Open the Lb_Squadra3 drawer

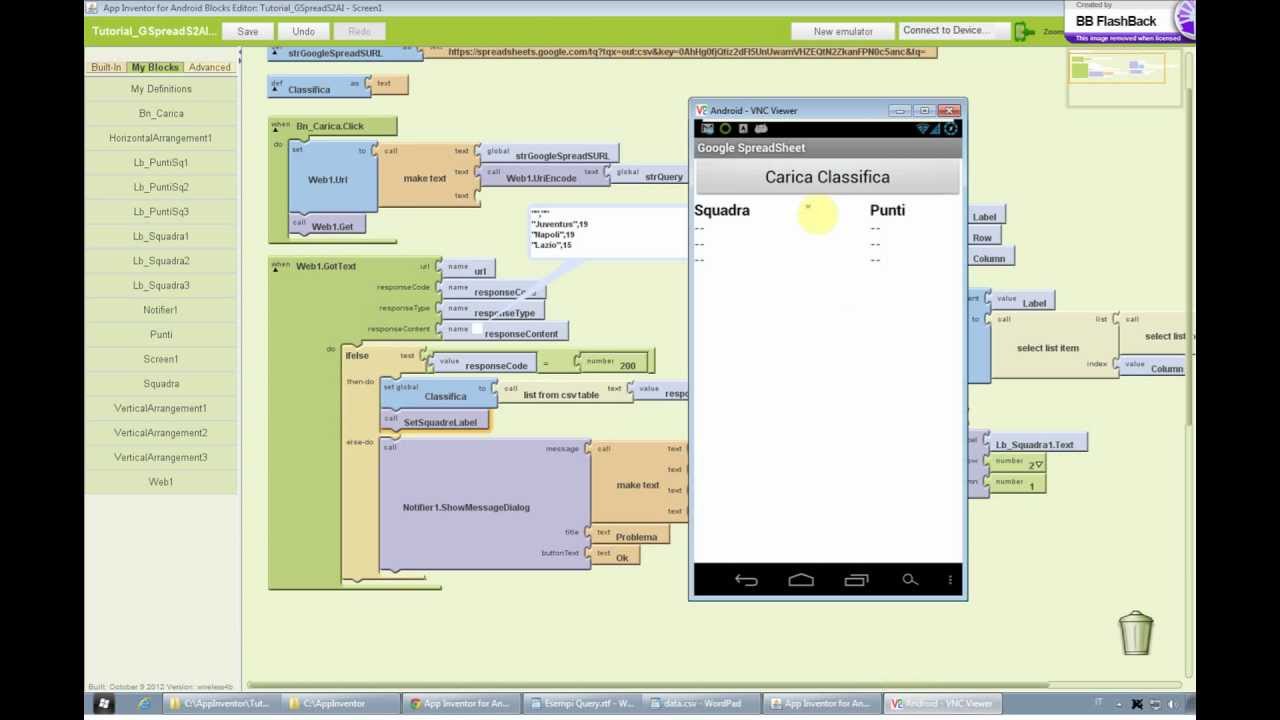(x=161, y=285)
